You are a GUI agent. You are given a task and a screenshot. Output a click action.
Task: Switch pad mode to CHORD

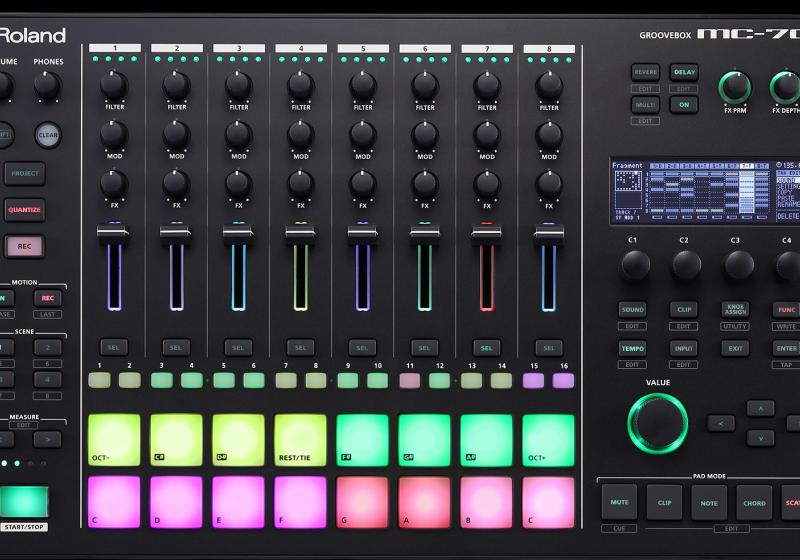pos(754,501)
